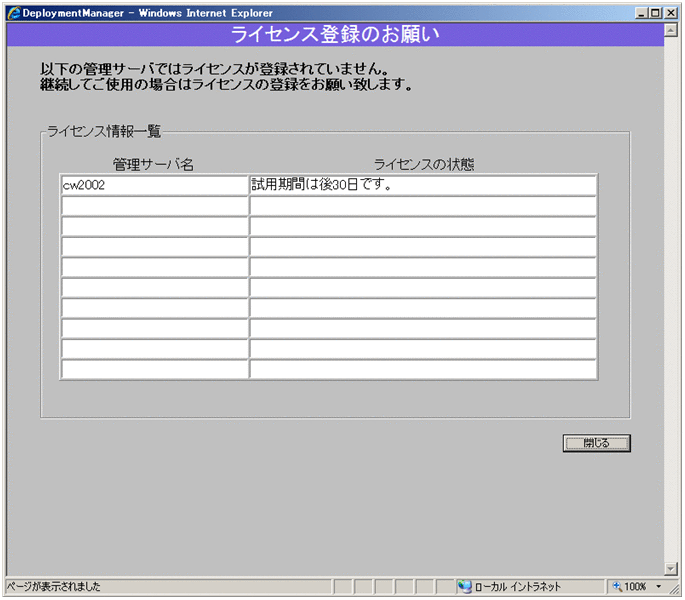Viewport: 685px width, 600px height.
Task: Minimize the DeploymentManager window
Action: point(641,13)
